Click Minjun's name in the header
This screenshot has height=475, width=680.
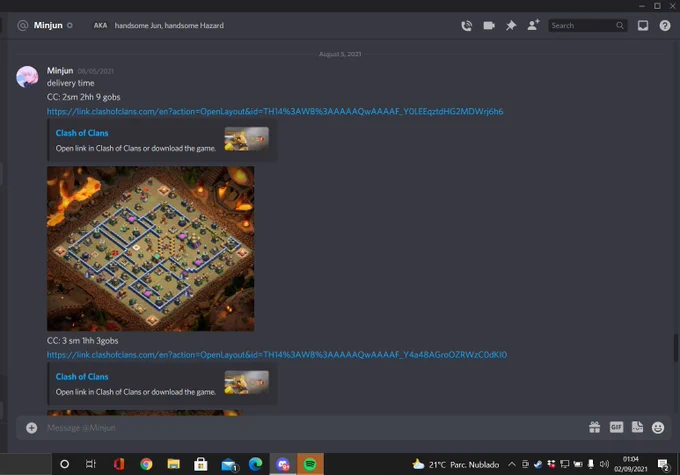pos(48,25)
